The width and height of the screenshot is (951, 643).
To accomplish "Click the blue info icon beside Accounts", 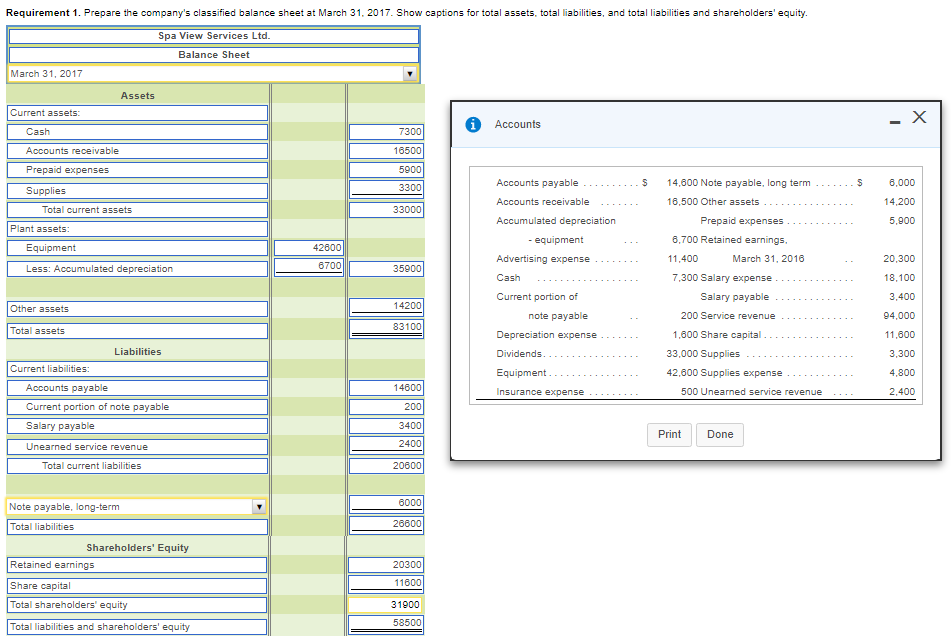I will point(473,124).
